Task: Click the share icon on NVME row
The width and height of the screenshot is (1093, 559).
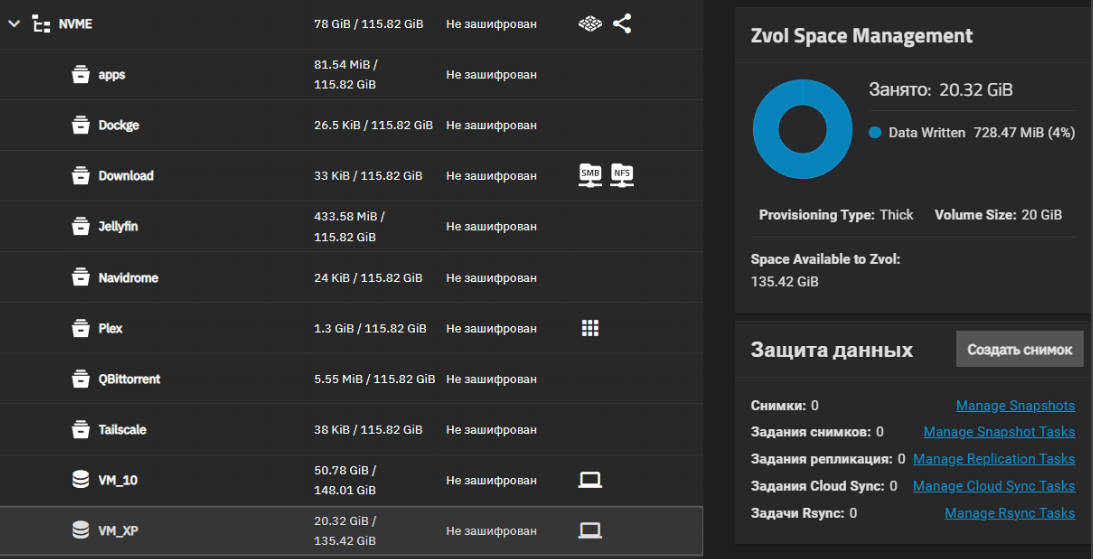Action: point(622,23)
